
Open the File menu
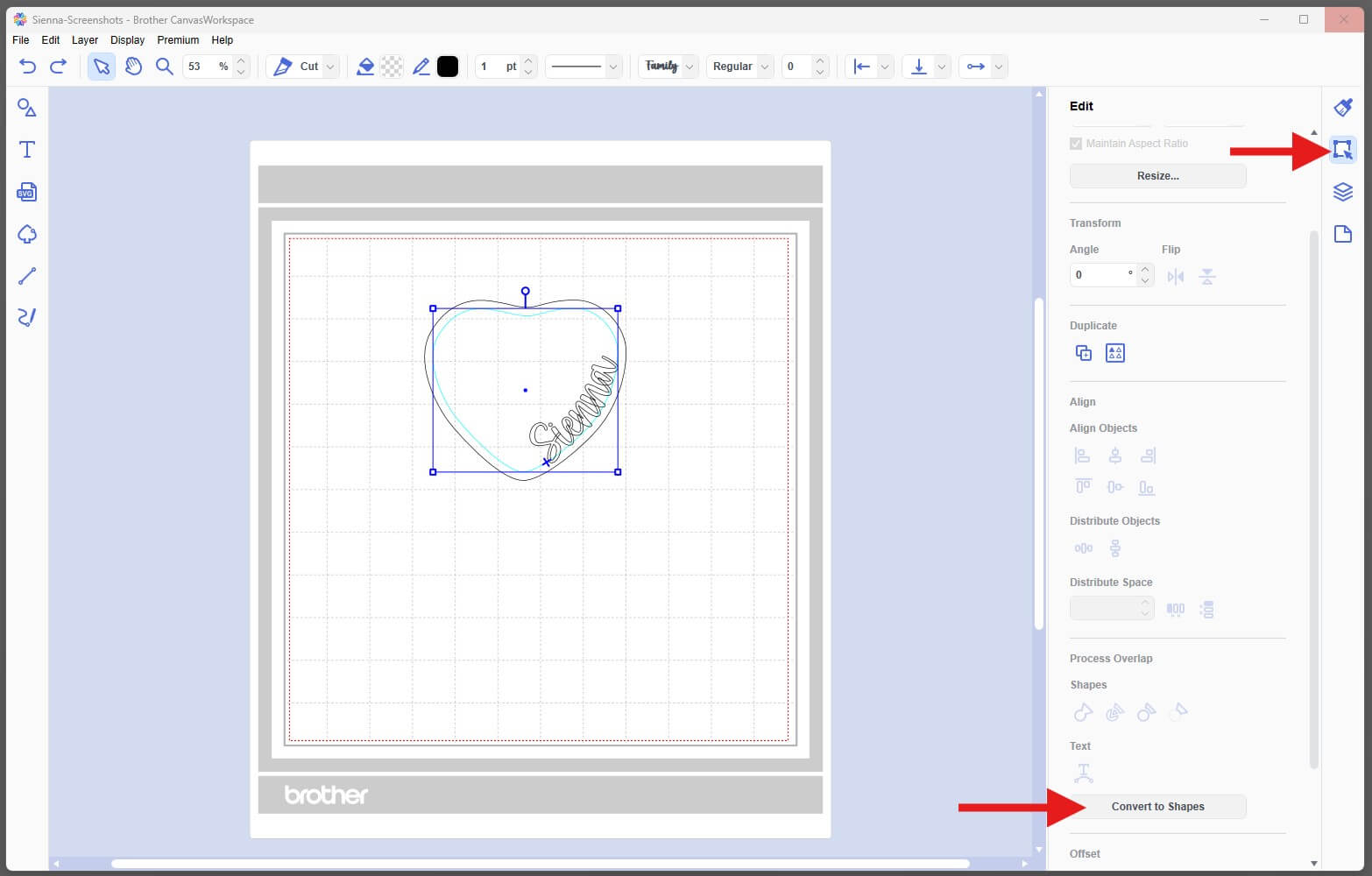pos(21,40)
